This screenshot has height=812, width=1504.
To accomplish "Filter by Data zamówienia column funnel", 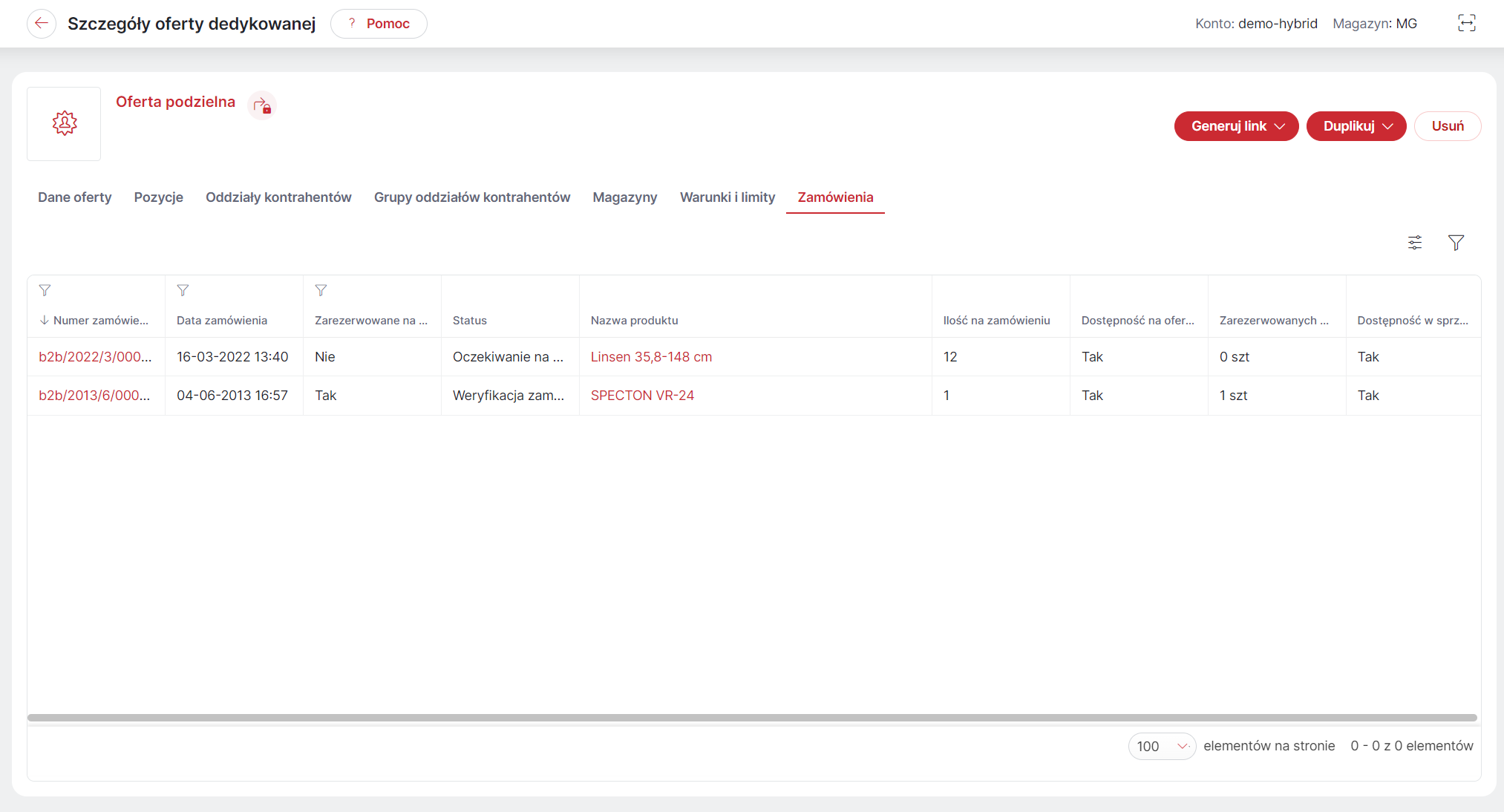I will (x=183, y=290).
